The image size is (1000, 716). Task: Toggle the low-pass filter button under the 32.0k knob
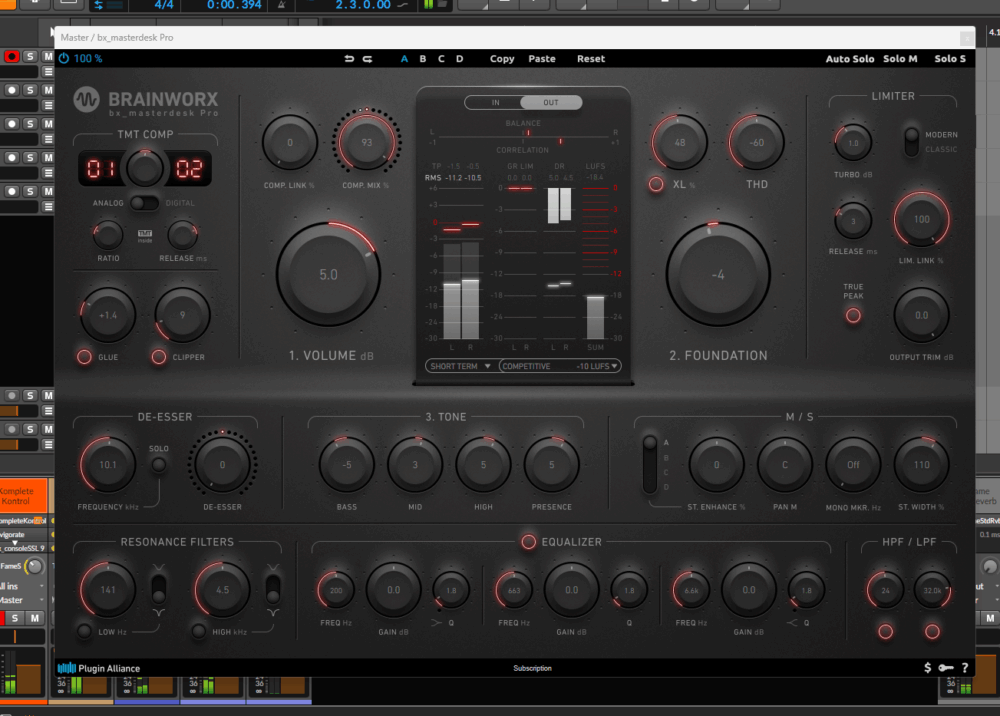click(932, 631)
